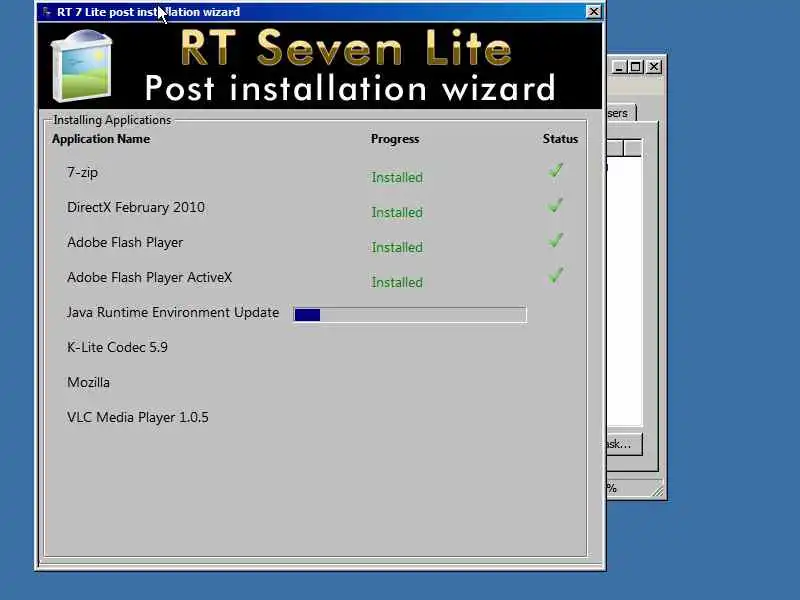Click Installed label for Flash Player ActiveX

click(x=397, y=282)
